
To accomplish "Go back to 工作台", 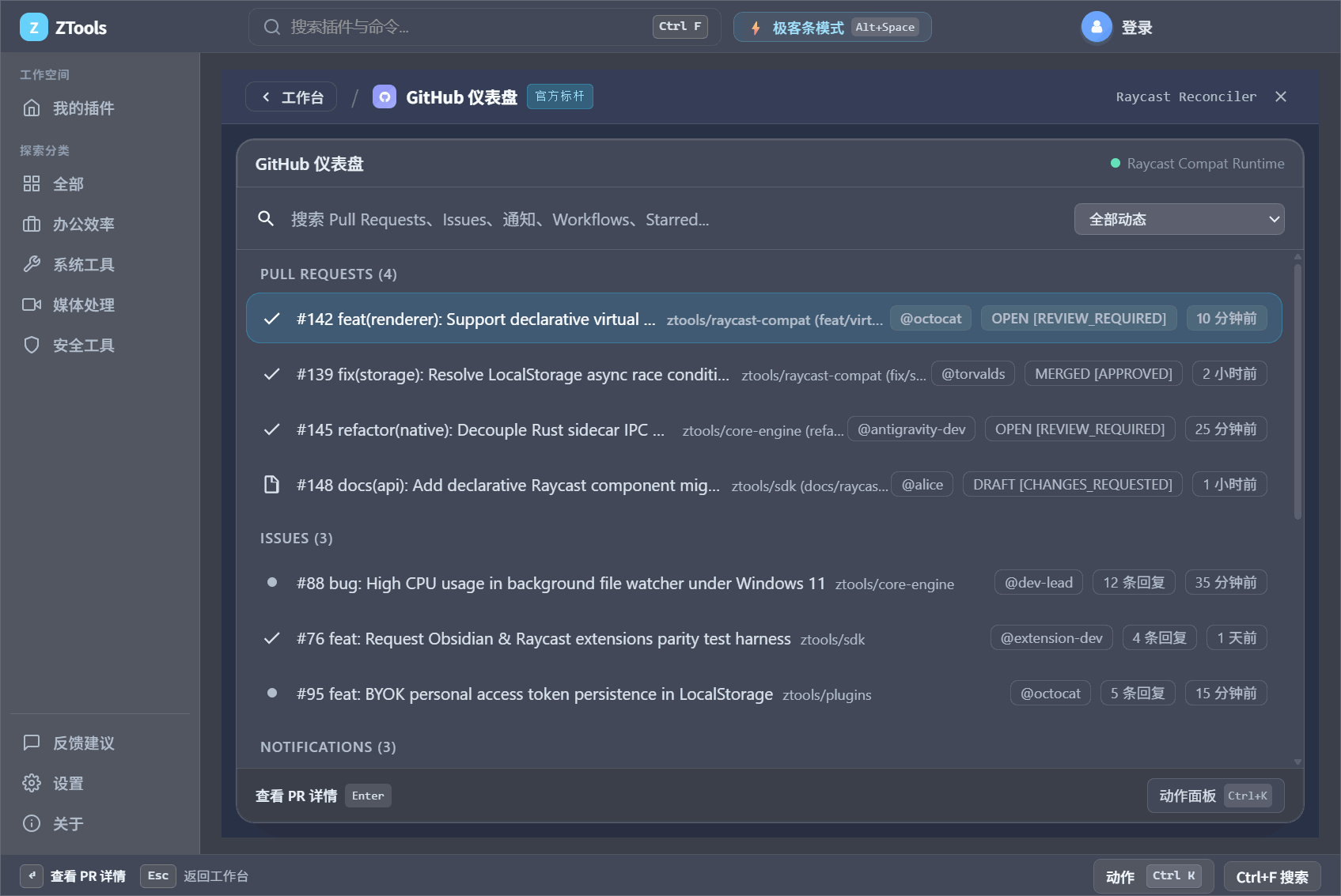I will [x=291, y=96].
